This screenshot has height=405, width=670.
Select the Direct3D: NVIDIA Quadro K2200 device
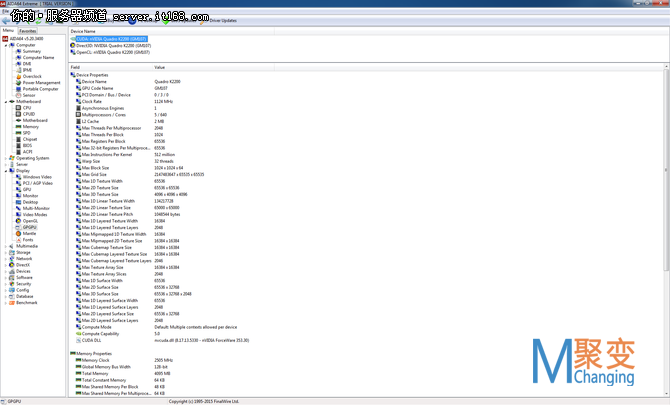point(111,46)
